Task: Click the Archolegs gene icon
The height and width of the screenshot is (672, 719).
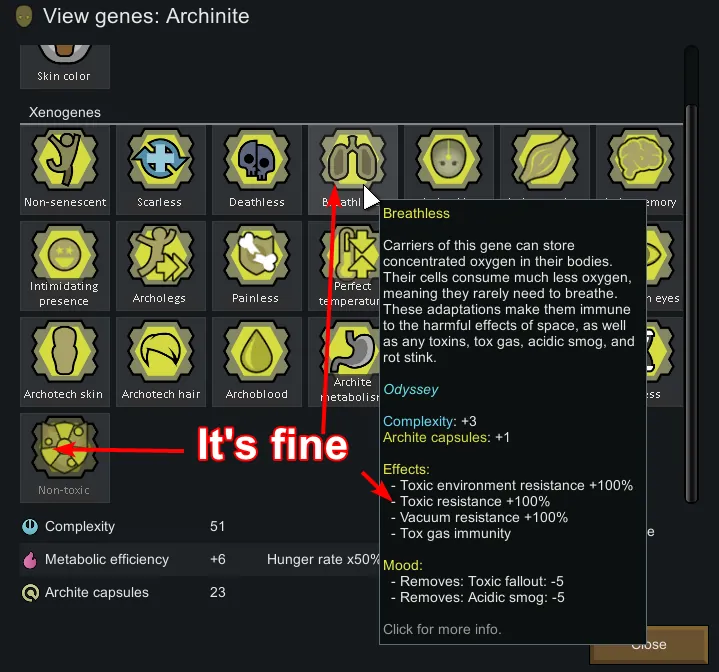Action: tap(160, 265)
